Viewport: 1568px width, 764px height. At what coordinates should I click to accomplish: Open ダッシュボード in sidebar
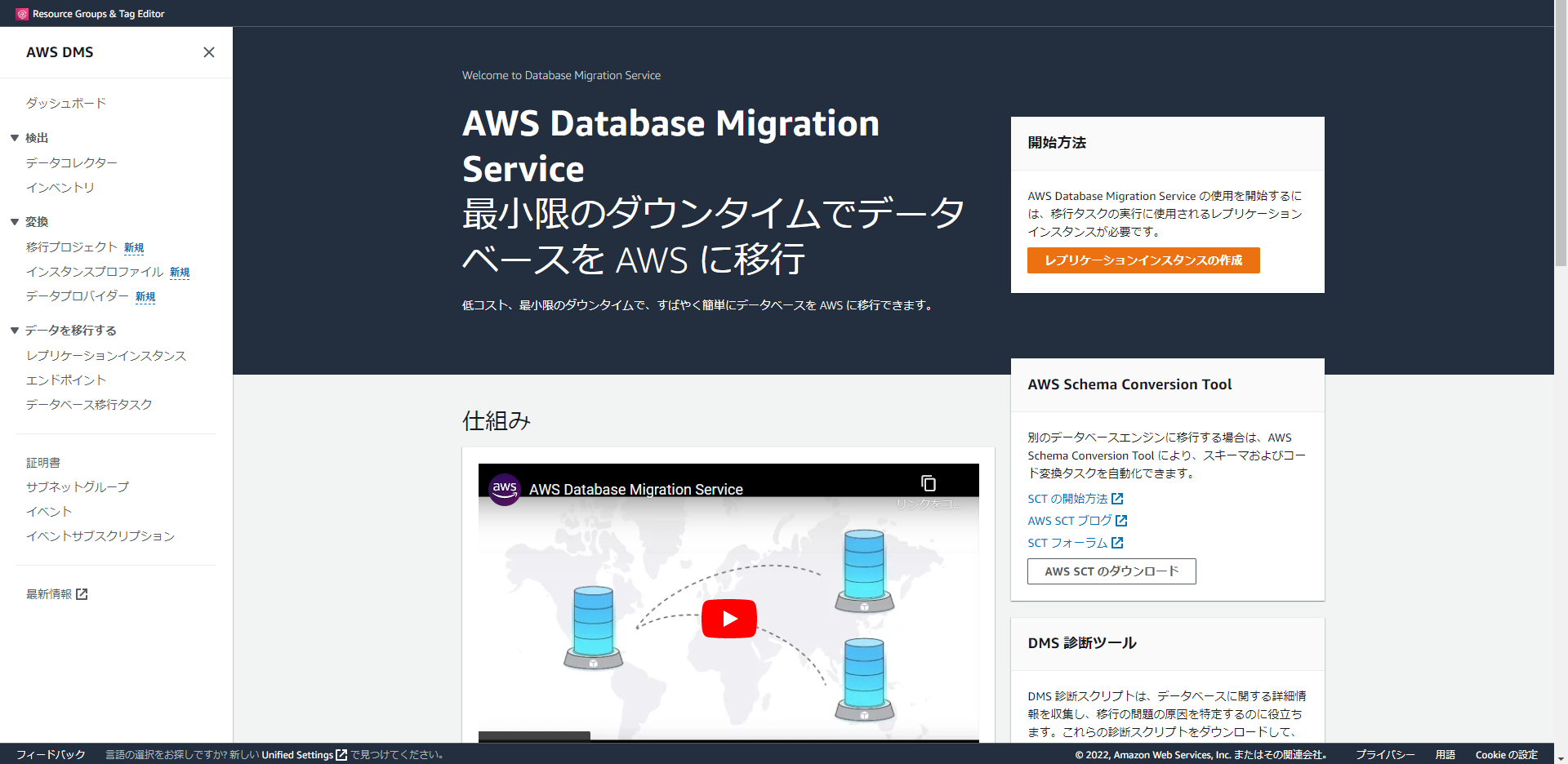pos(66,104)
